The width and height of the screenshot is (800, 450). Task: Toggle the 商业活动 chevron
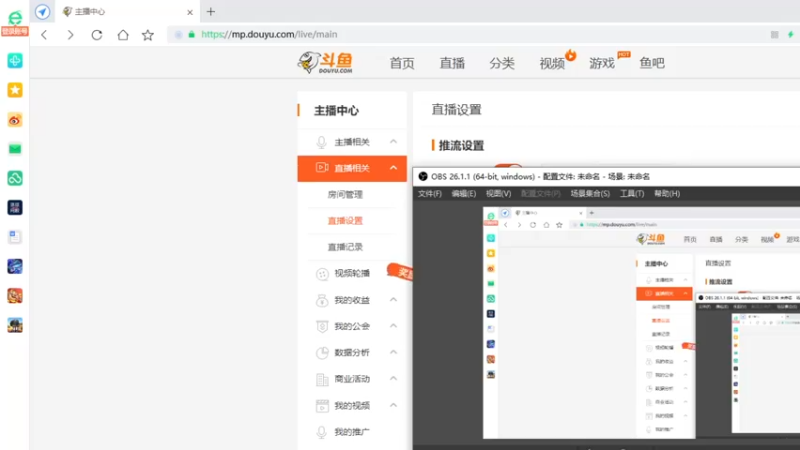393,379
